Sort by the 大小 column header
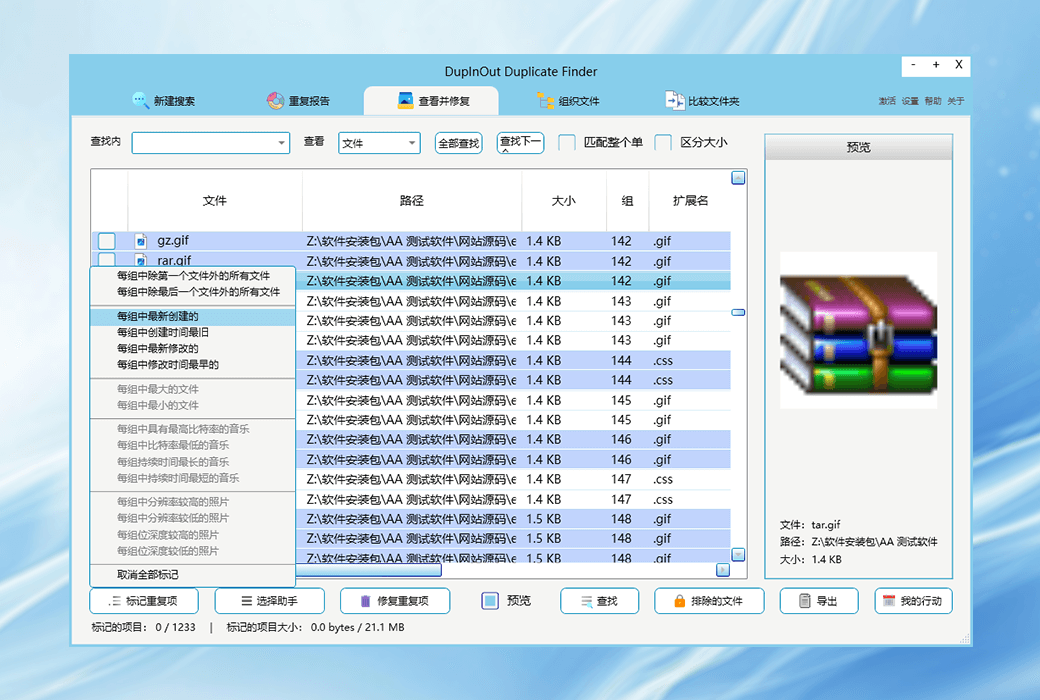 [564, 200]
